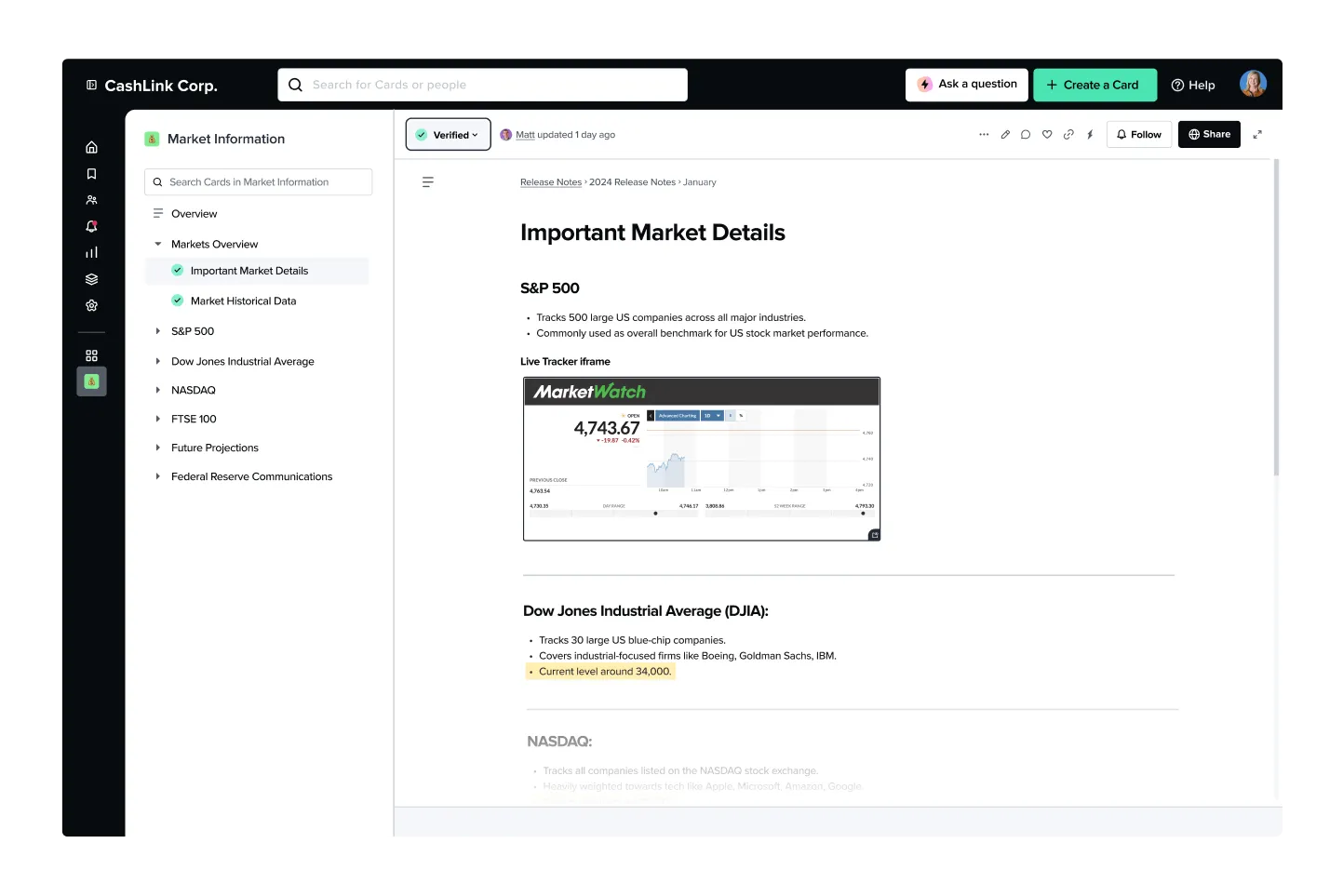Open the Verified status dropdown

pyautogui.click(x=448, y=134)
